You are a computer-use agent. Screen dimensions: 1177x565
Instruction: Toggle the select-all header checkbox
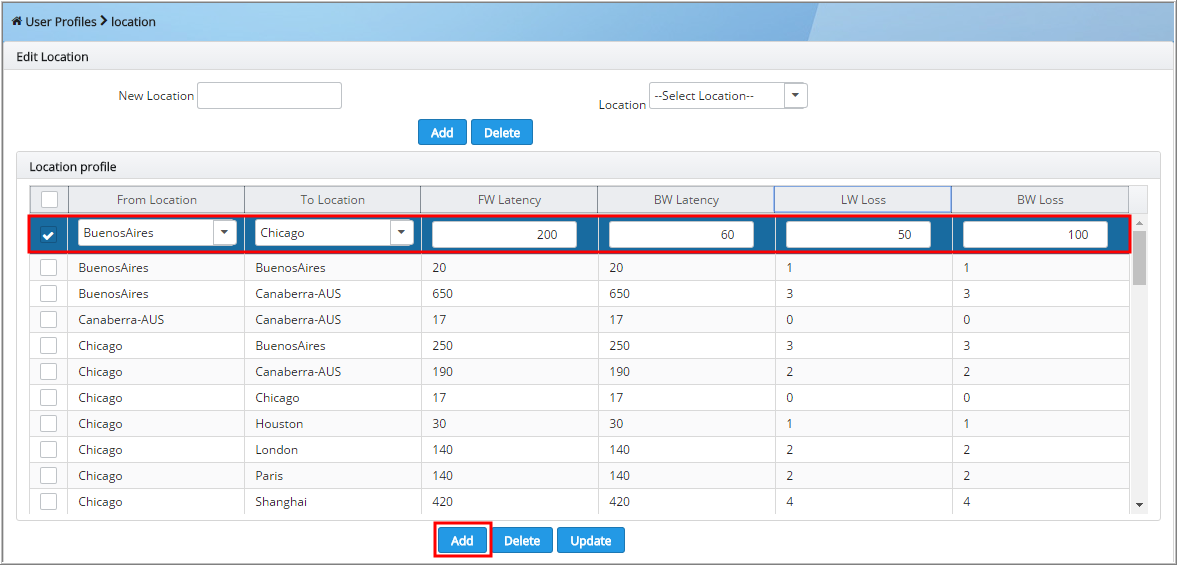pyautogui.click(x=49, y=200)
